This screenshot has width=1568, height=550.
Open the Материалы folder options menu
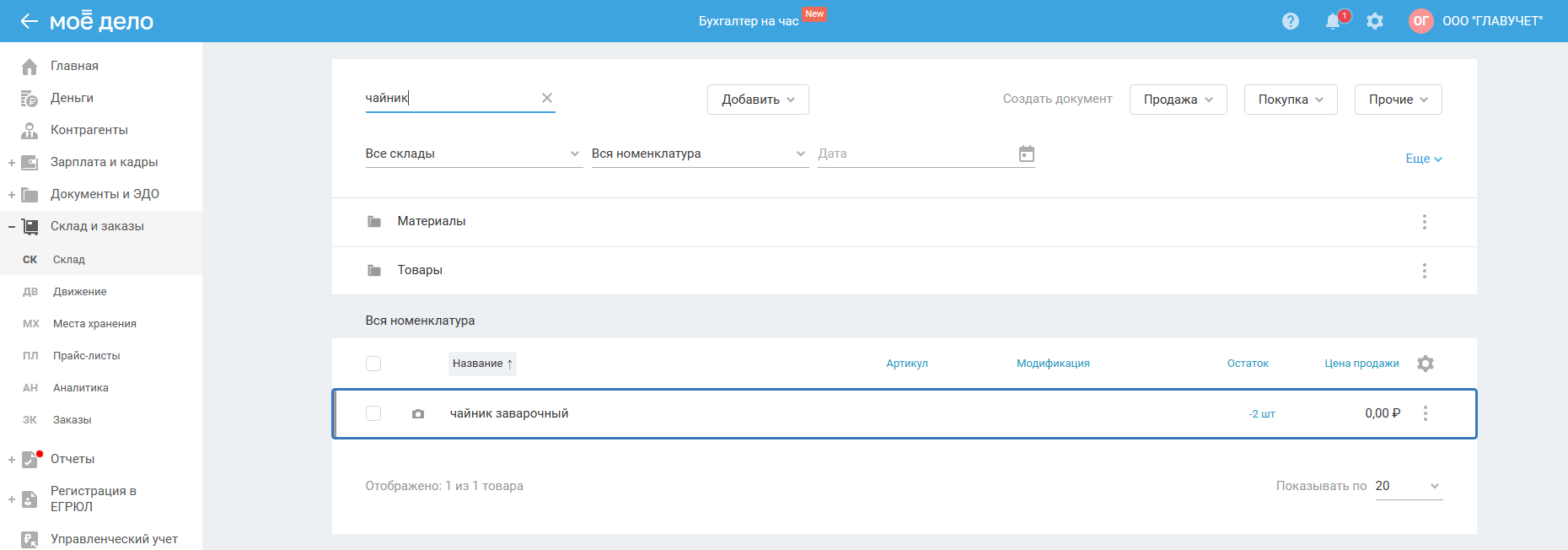(1425, 222)
